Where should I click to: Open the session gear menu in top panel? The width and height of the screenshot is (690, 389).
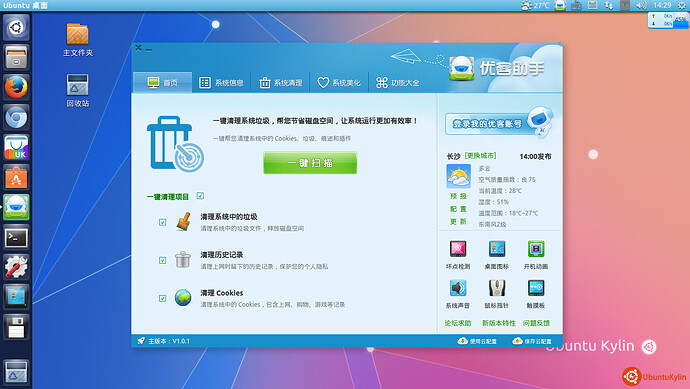682,5
